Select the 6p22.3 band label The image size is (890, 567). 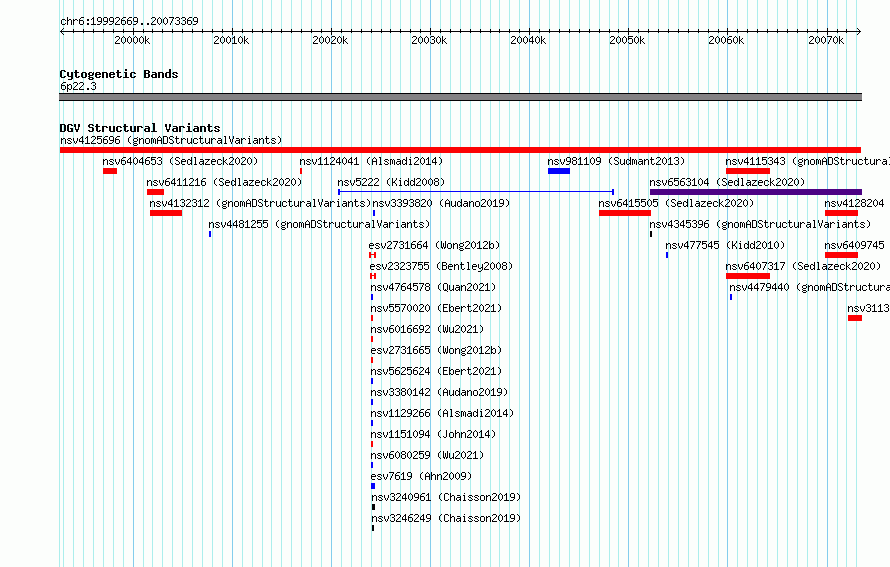[78, 86]
